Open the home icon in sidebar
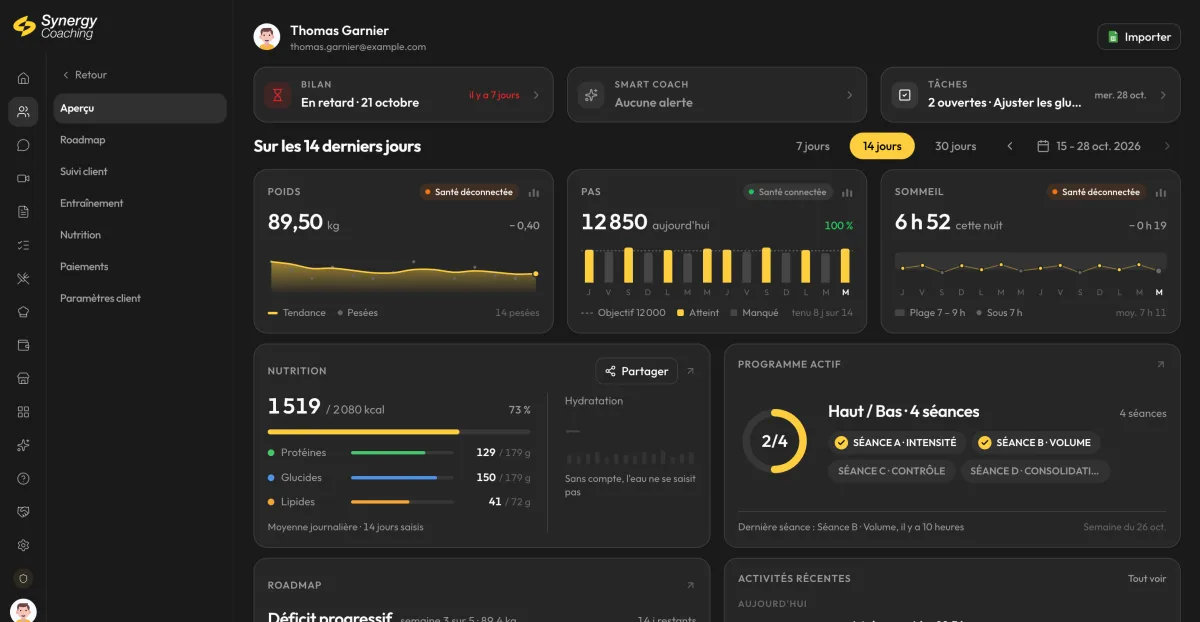The height and width of the screenshot is (622, 1200). coord(23,78)
